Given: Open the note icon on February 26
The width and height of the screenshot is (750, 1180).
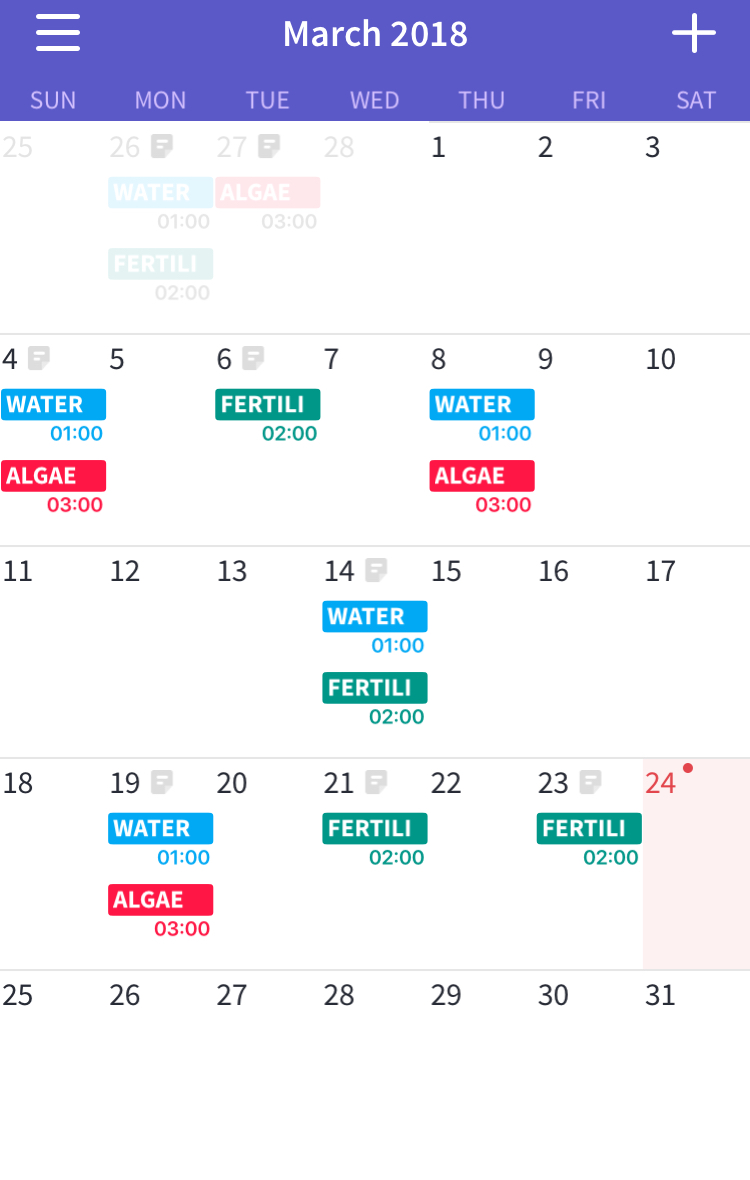Looking at the screenshot, I should click(x=162, y=146).
